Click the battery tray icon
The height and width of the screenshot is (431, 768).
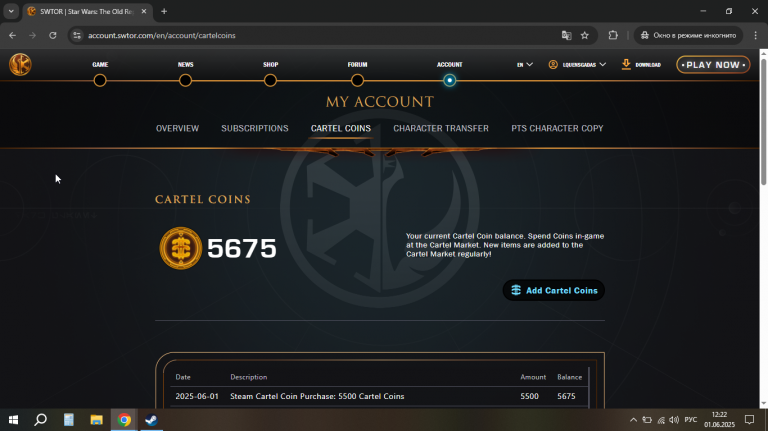pyautogui.click(x=647, y=420)
